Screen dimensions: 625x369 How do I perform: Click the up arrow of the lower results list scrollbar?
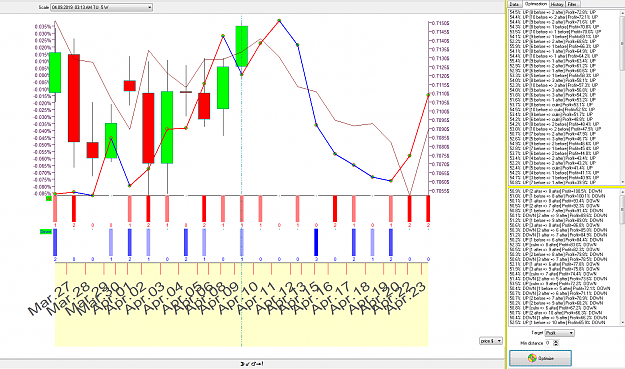622,192
